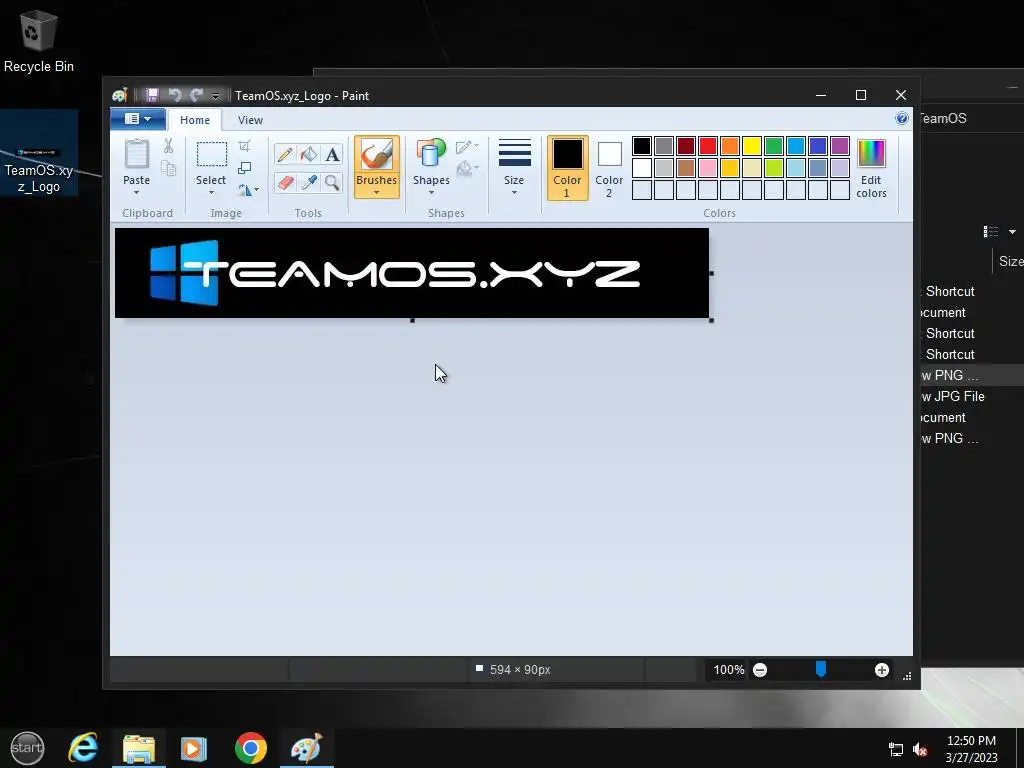Click the Paint palette icon in title bar
1024x768 pixels.
120,95
